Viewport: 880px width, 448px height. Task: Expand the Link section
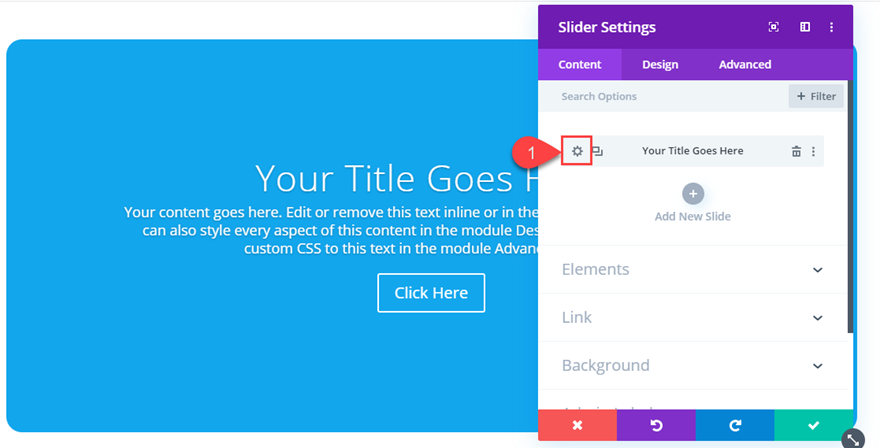tap(817, 318)
